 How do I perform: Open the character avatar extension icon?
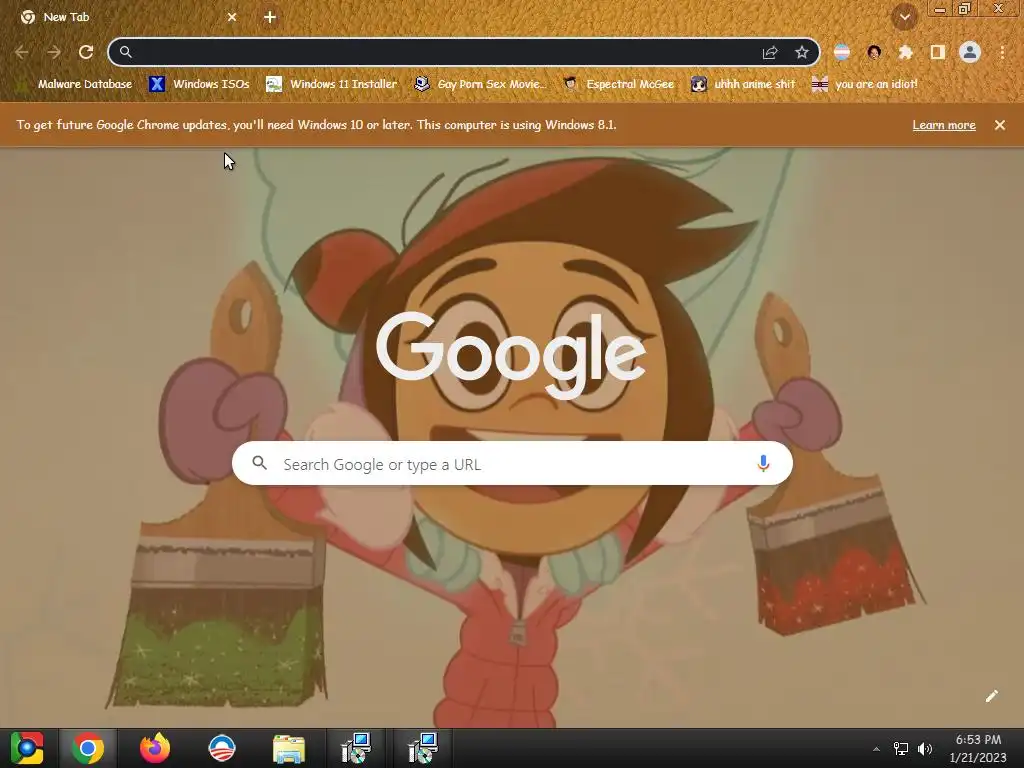(x=874, y=52)
